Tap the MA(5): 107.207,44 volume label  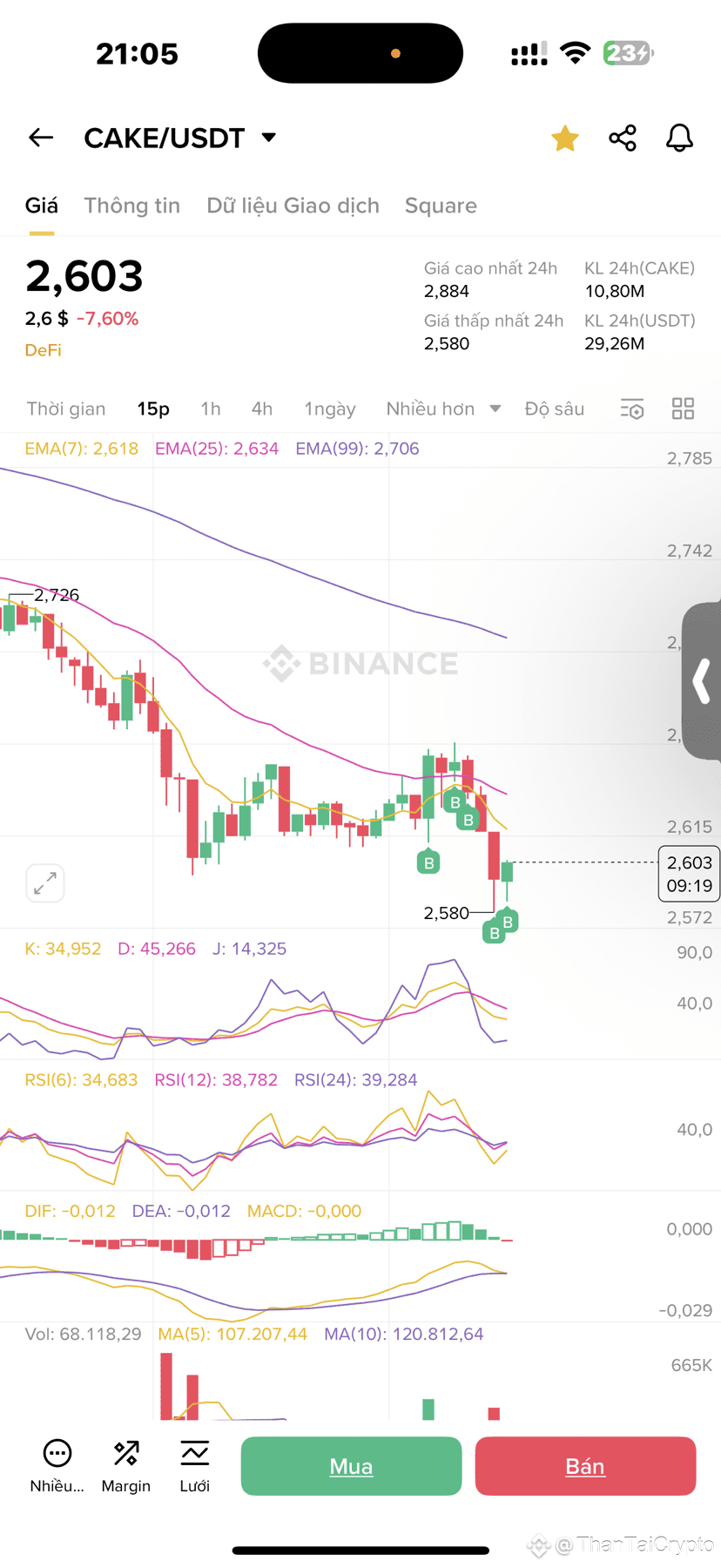(x=232, y=1334)
